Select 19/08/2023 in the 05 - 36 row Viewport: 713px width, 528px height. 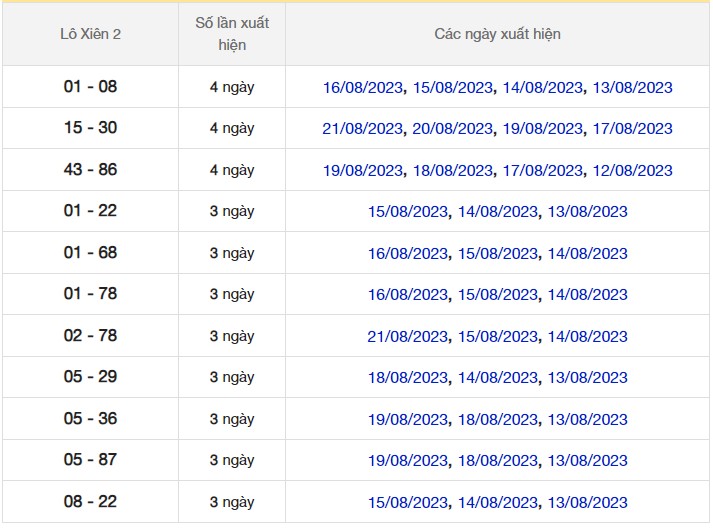pos(408,420)
